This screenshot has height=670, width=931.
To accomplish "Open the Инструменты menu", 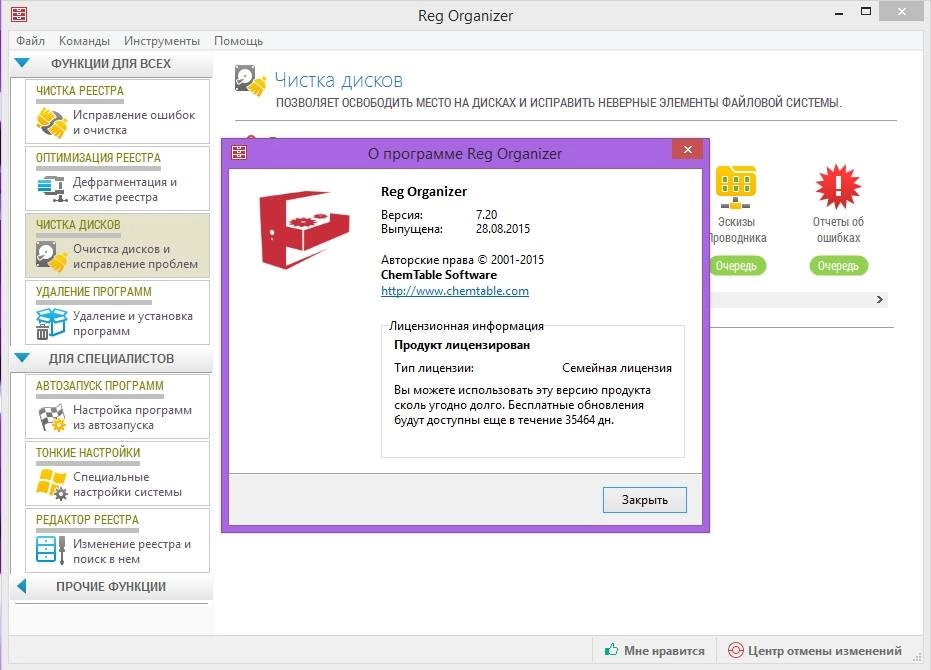I will 162,41.
